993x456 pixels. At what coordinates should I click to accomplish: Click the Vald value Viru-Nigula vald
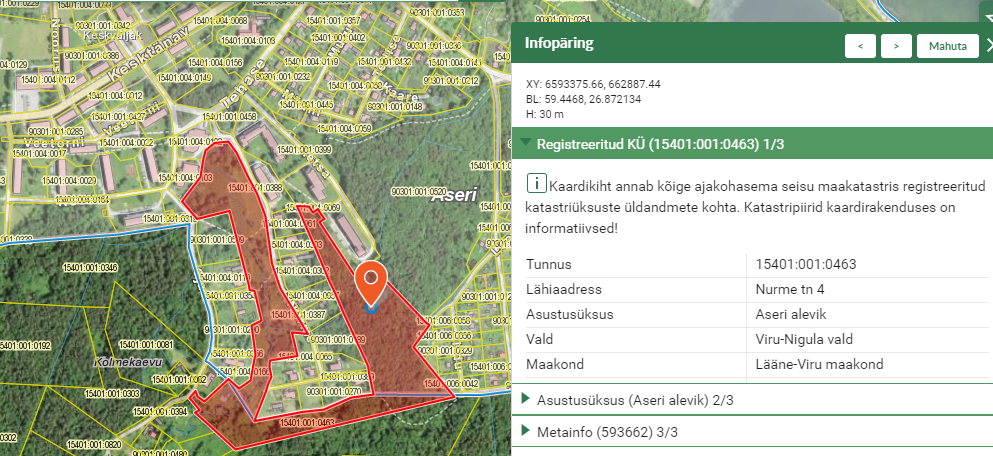(x=805, y=339)
